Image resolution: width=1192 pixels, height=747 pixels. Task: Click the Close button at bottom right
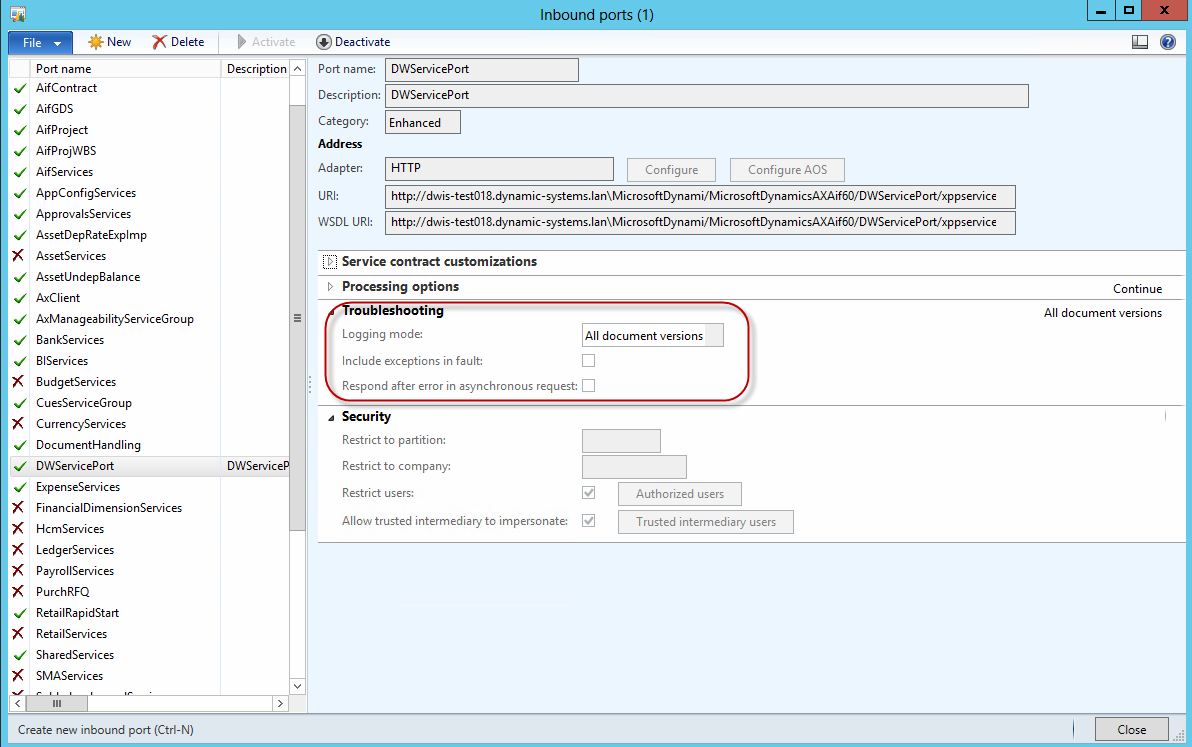pyautogui.click(x=1131, y=730)
